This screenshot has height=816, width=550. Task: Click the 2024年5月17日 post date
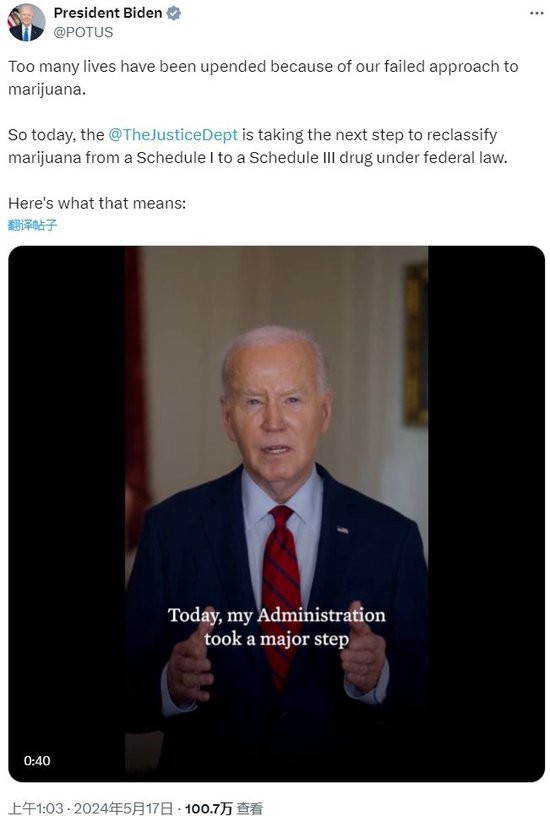point(123,808)
